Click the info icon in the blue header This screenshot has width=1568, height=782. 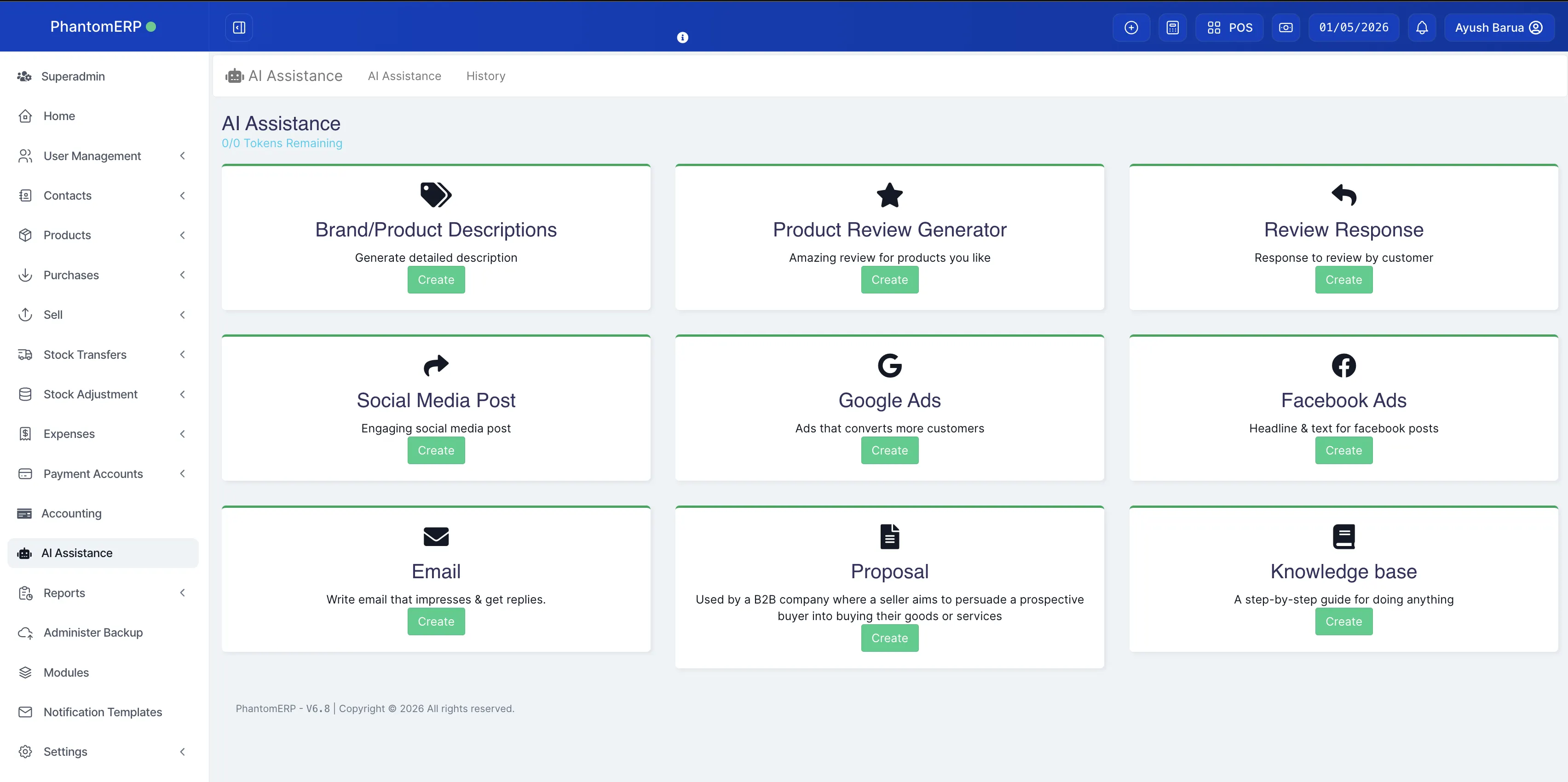pos(682,37)
